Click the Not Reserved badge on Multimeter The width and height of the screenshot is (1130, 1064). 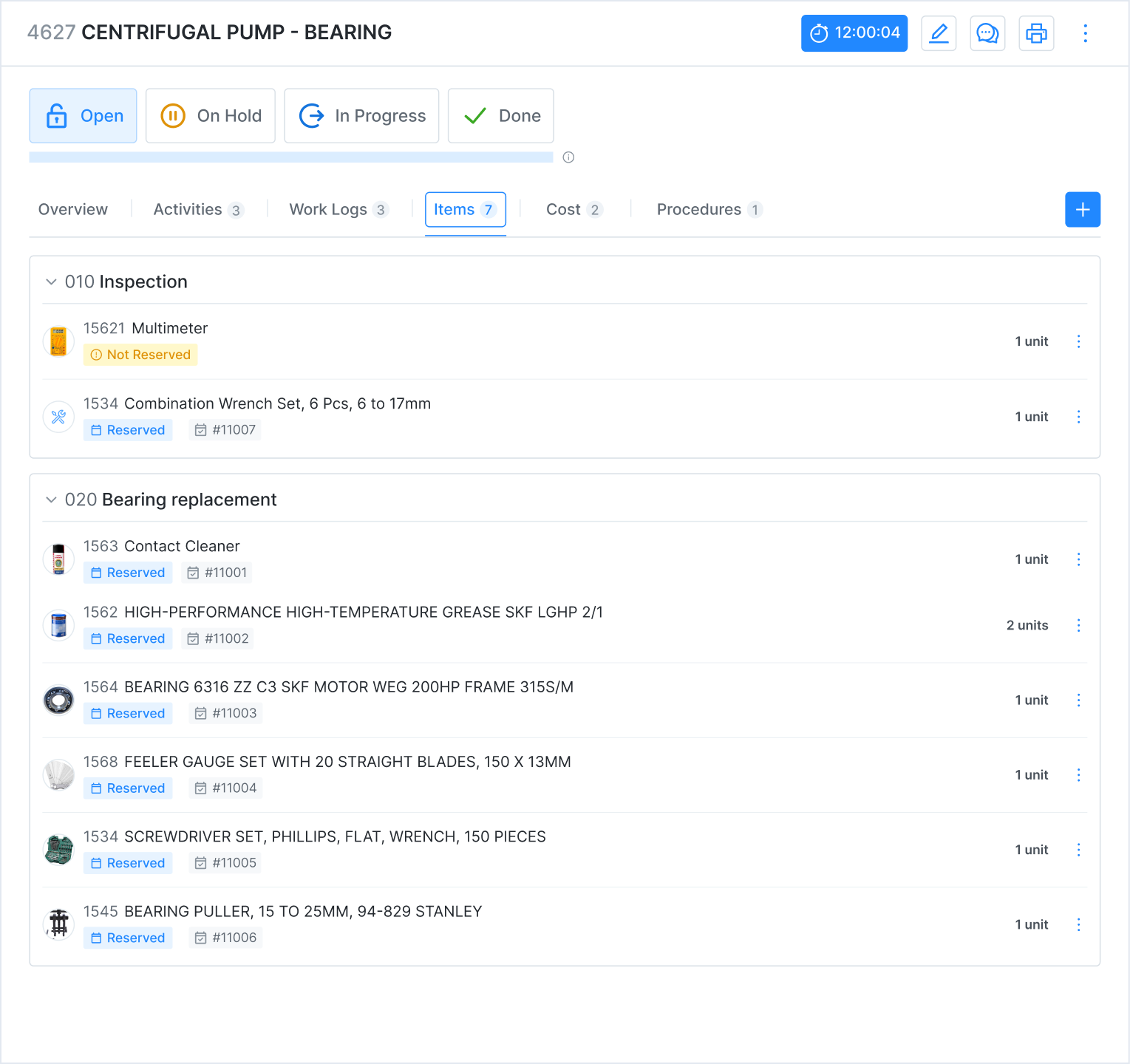140,355
